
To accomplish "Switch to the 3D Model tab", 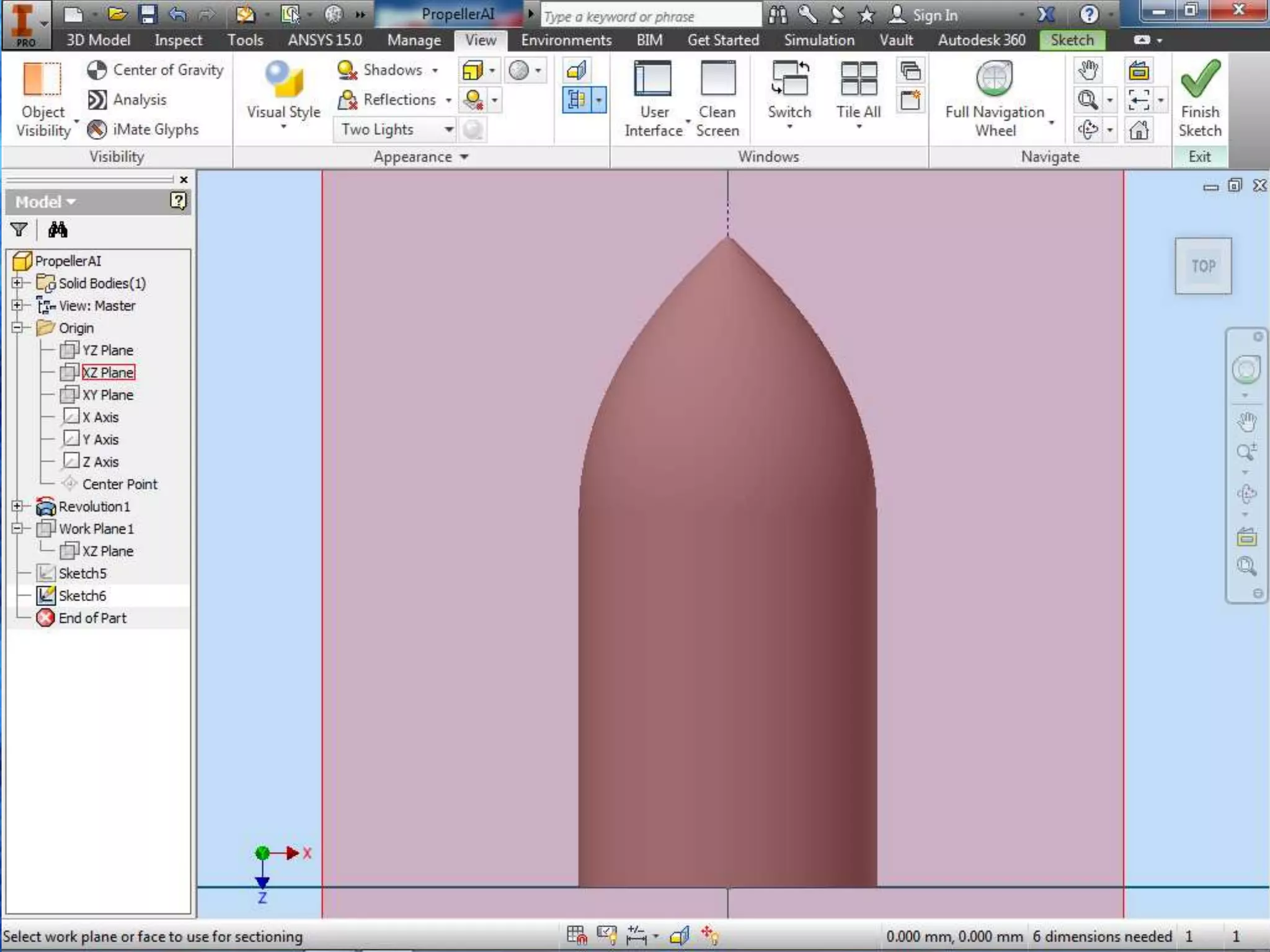I will 98,40.
